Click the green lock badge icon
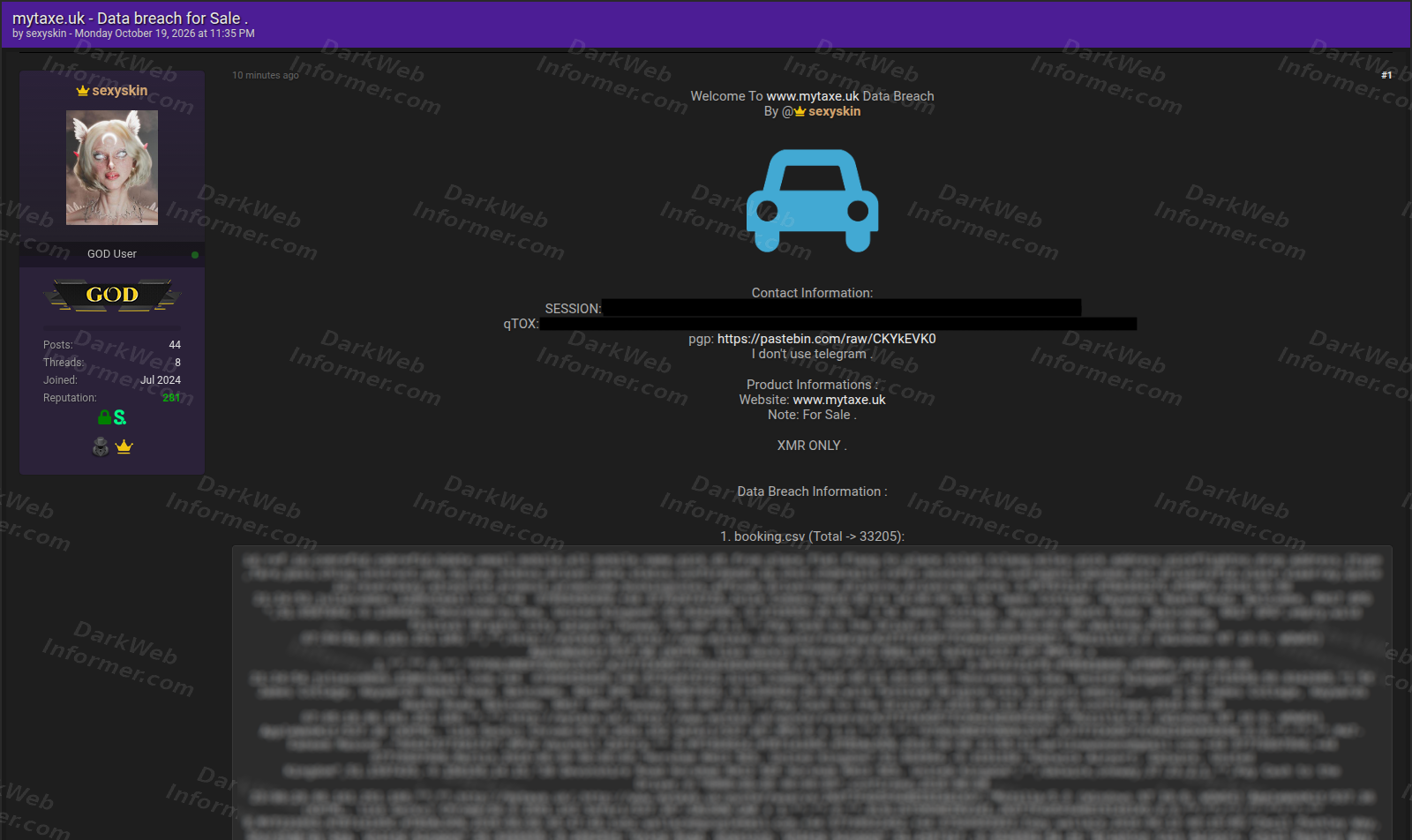 click(x=105, y=417)
